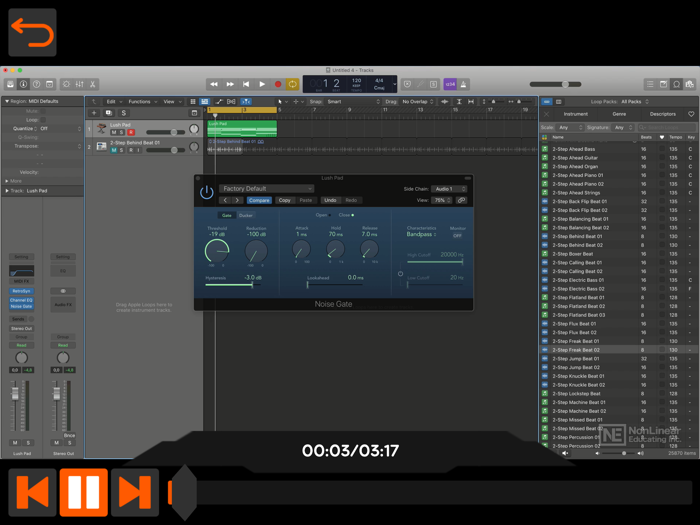Click the Compare button in Noise Gate
The width and height of the screenshot is (700, 525).
click(259, 200)
